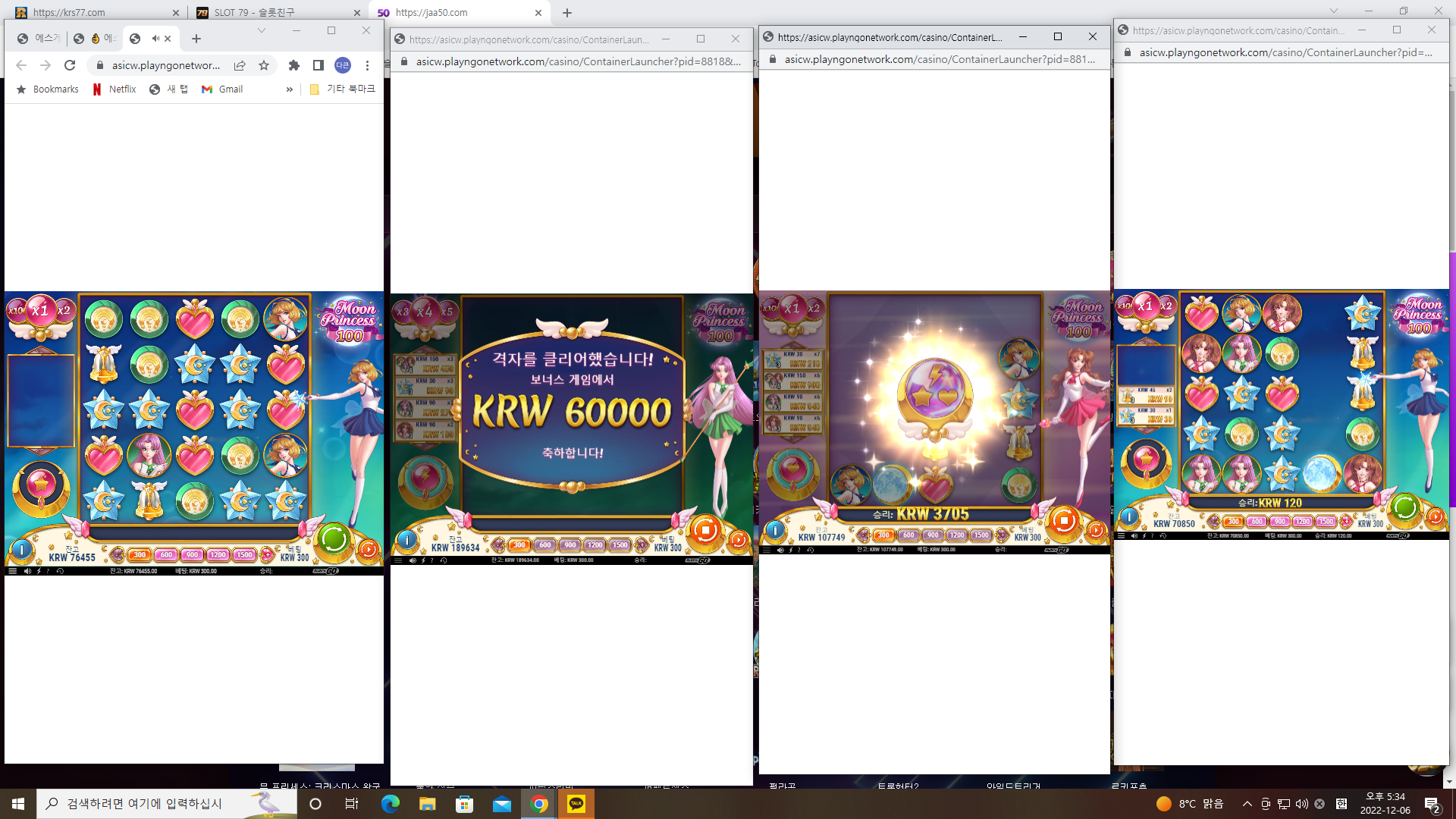Open the Netflix bookmark
Viewport: 1456px width, 819px height.
(x=114, y=89)
